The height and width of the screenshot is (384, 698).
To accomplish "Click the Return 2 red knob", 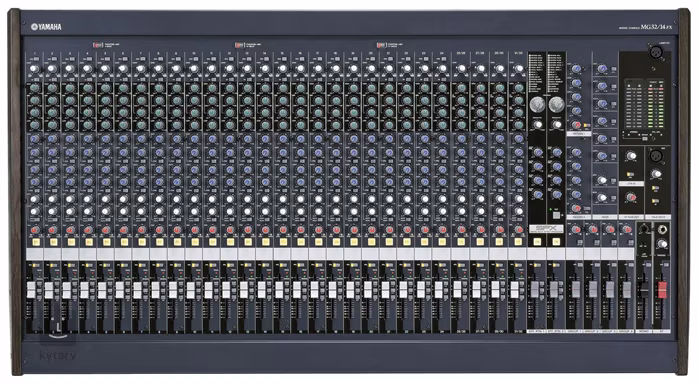I will pyautogui.click(x=576, y=208).
